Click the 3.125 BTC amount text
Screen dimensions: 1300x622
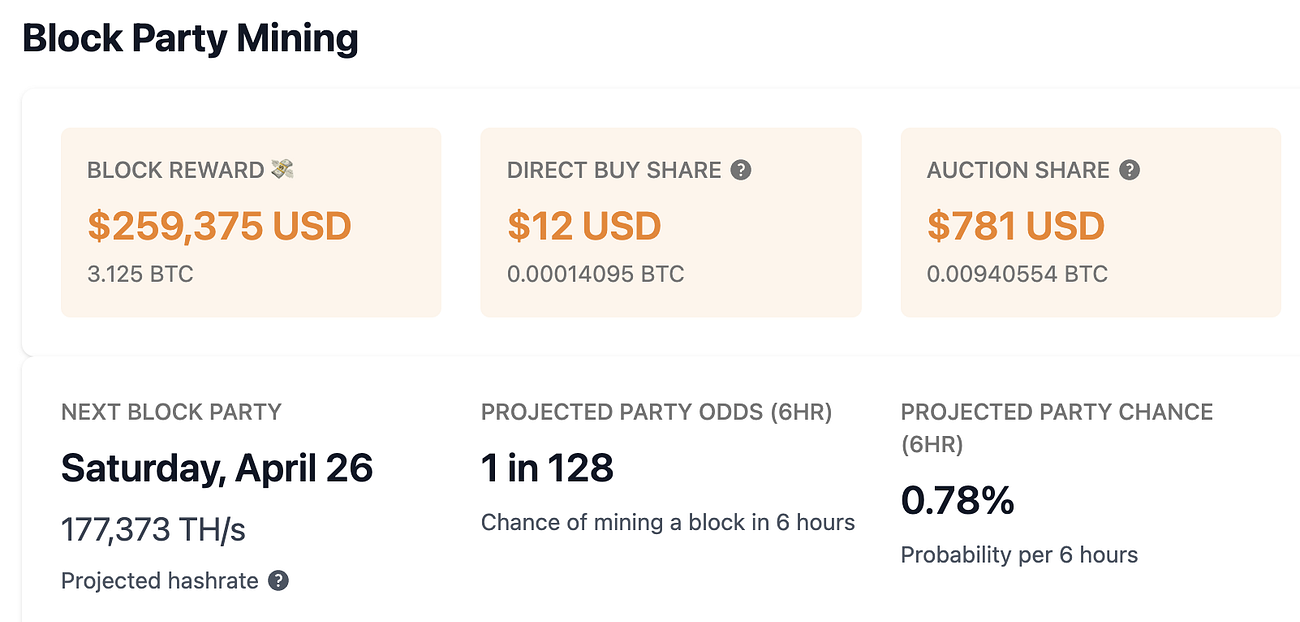(140, 274)
